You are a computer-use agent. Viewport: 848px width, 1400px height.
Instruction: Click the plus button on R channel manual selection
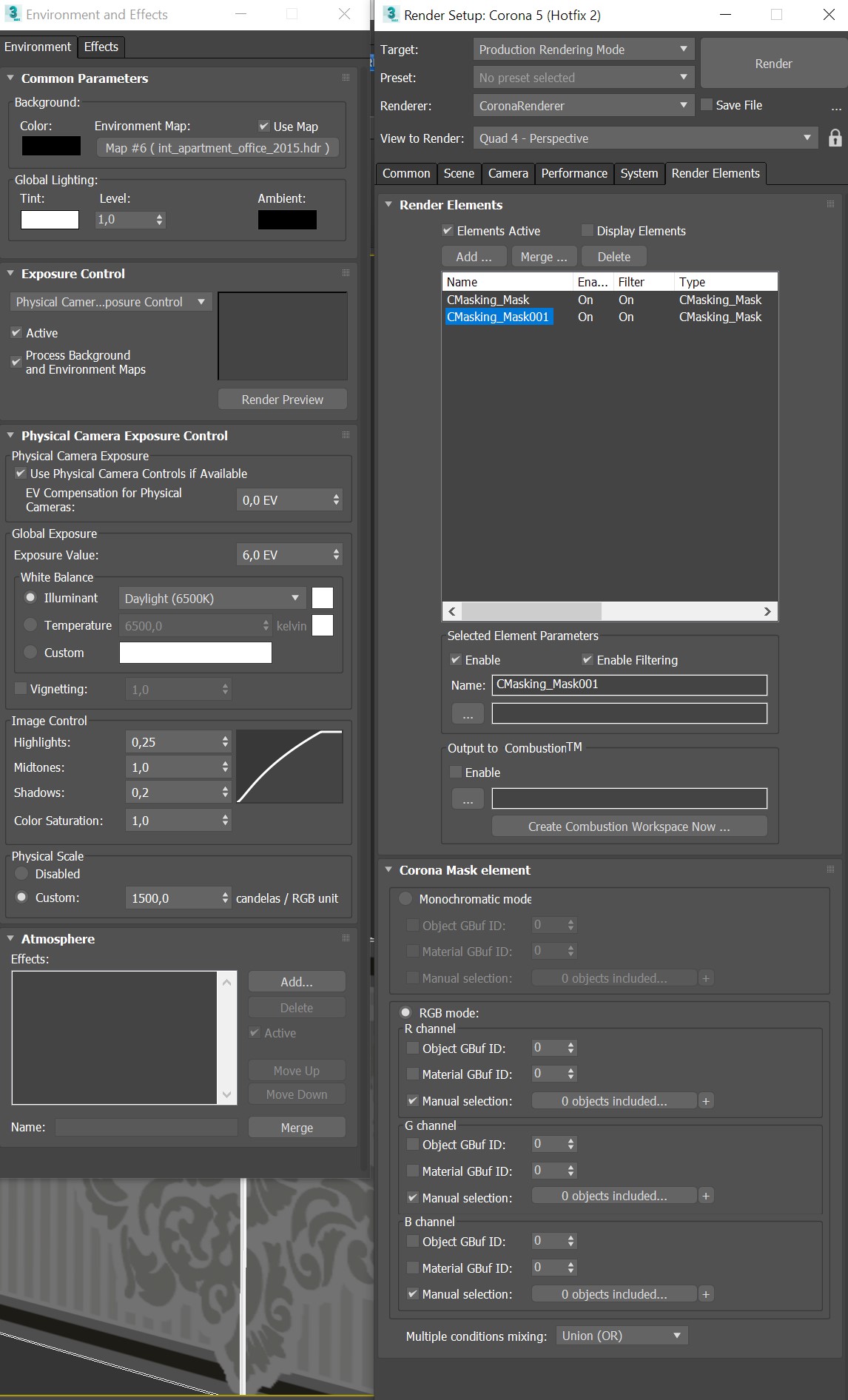705,1101
